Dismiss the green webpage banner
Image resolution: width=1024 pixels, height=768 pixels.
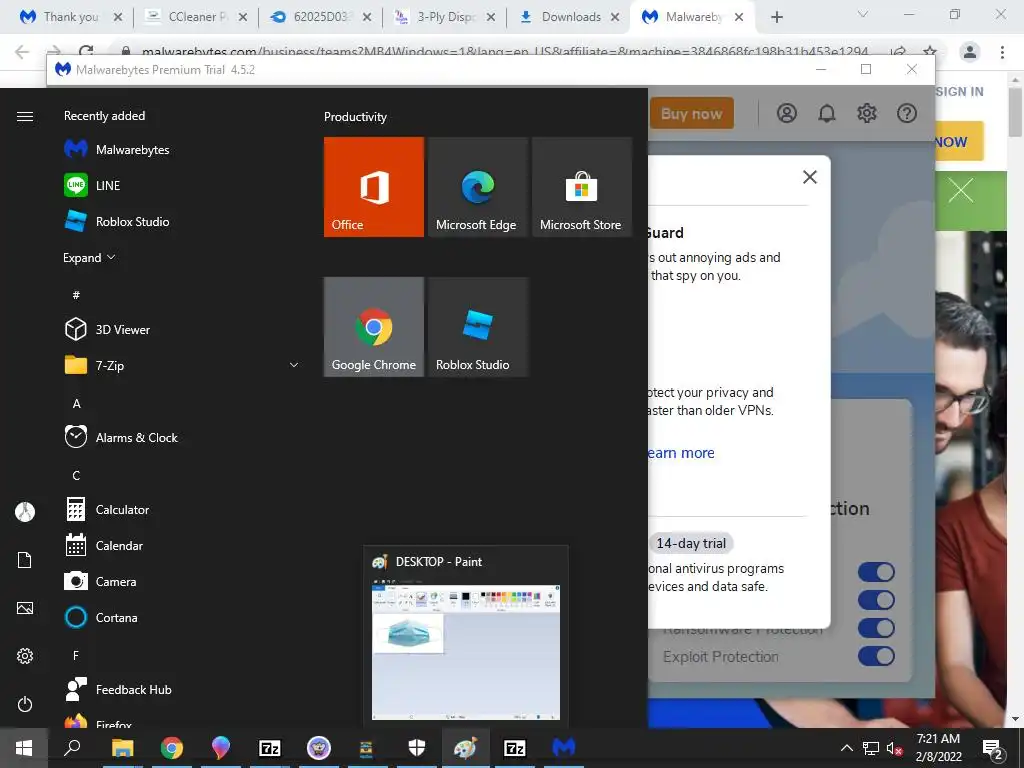click(x=961, y=191)
